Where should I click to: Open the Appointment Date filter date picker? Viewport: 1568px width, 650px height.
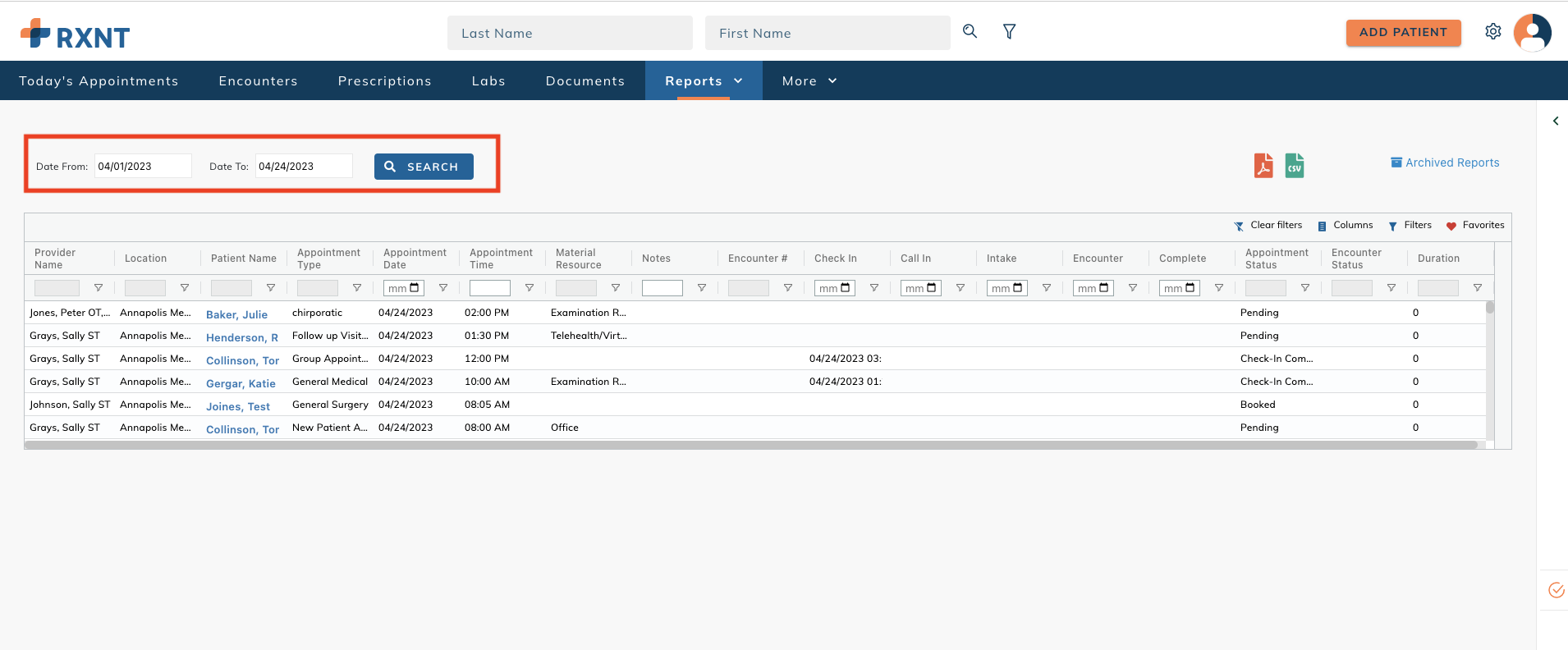[415, 288]
